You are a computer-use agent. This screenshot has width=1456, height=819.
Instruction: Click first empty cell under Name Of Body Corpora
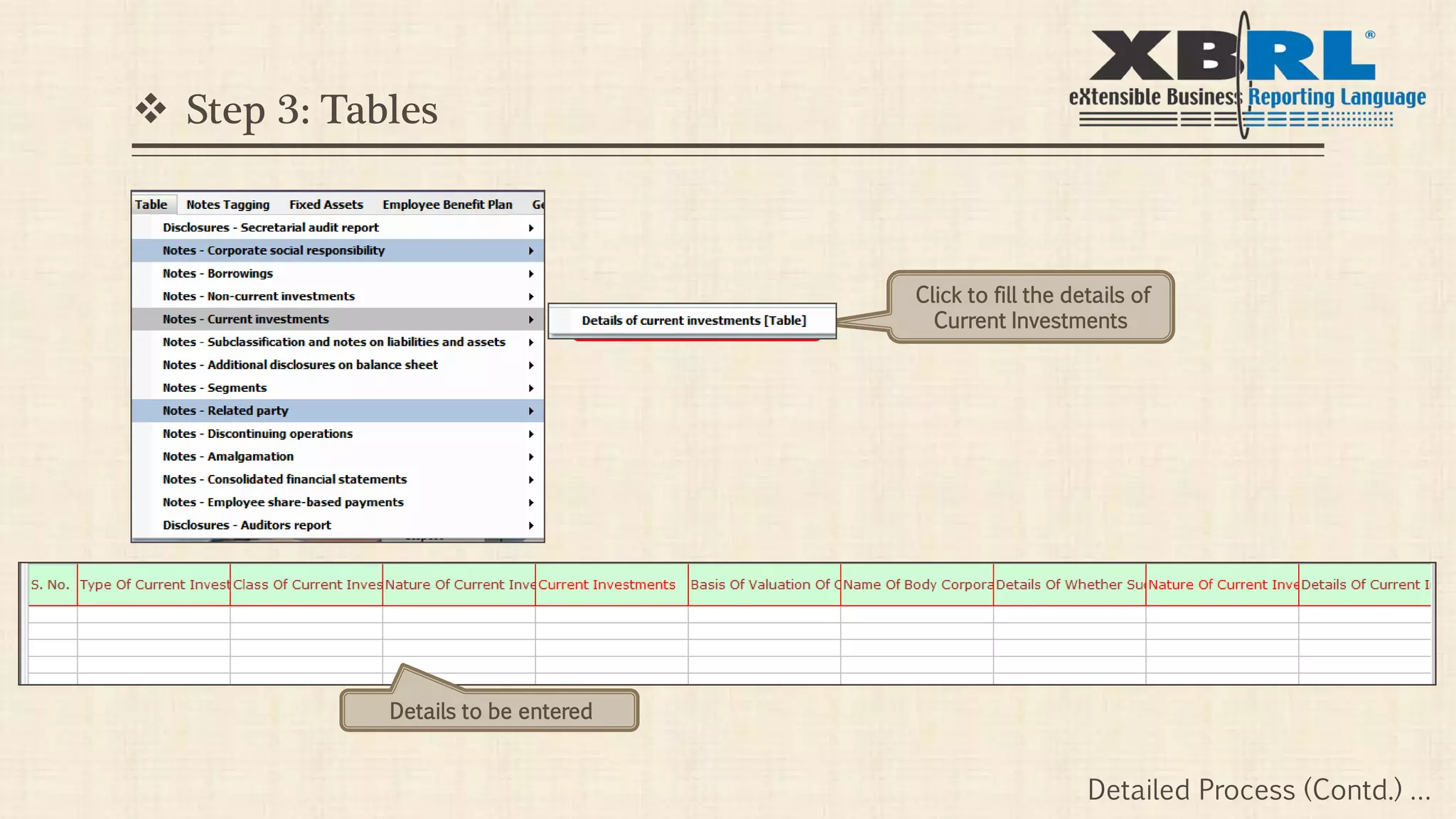click(917, 614)
